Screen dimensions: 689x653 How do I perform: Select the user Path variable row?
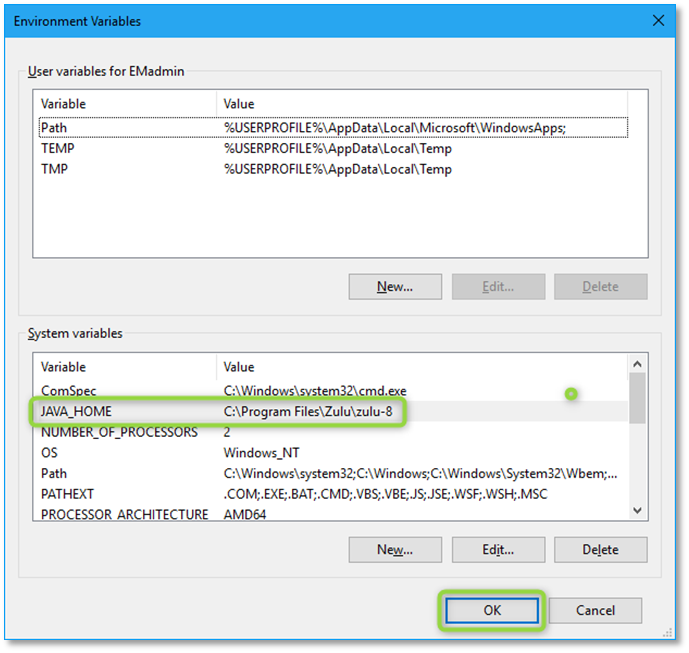pos(333,128)
